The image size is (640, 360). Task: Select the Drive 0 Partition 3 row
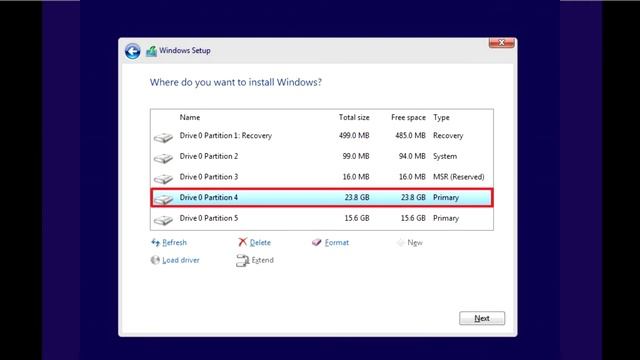[322, 177]
